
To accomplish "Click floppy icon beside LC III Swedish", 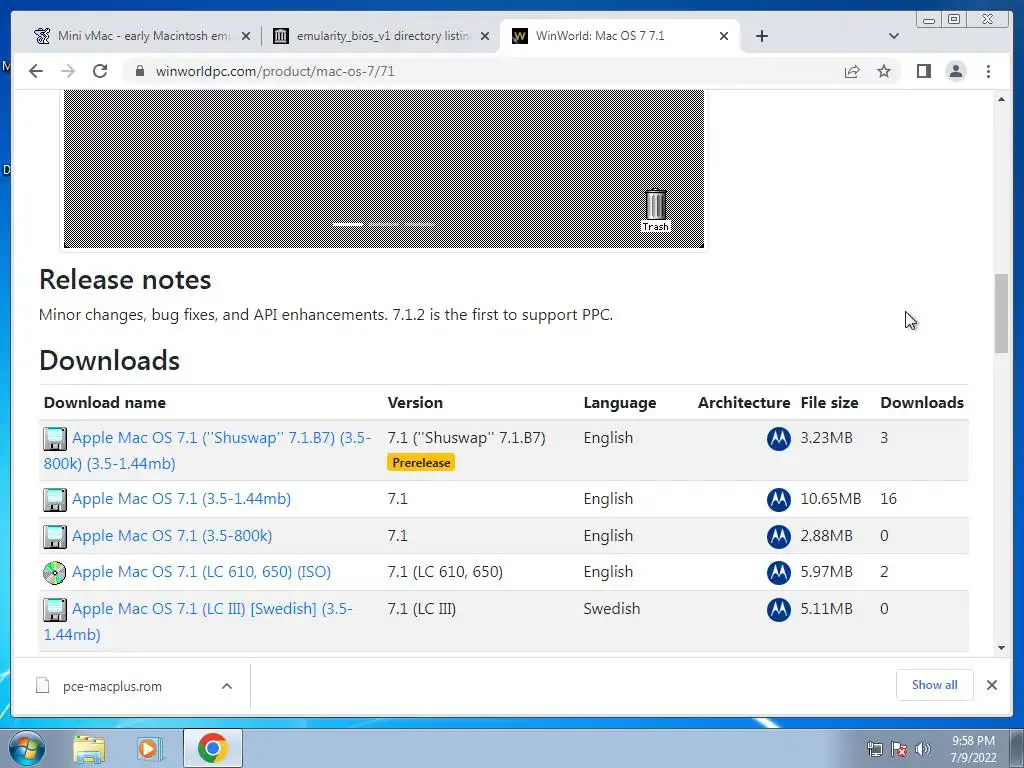I will click(55, 610).
